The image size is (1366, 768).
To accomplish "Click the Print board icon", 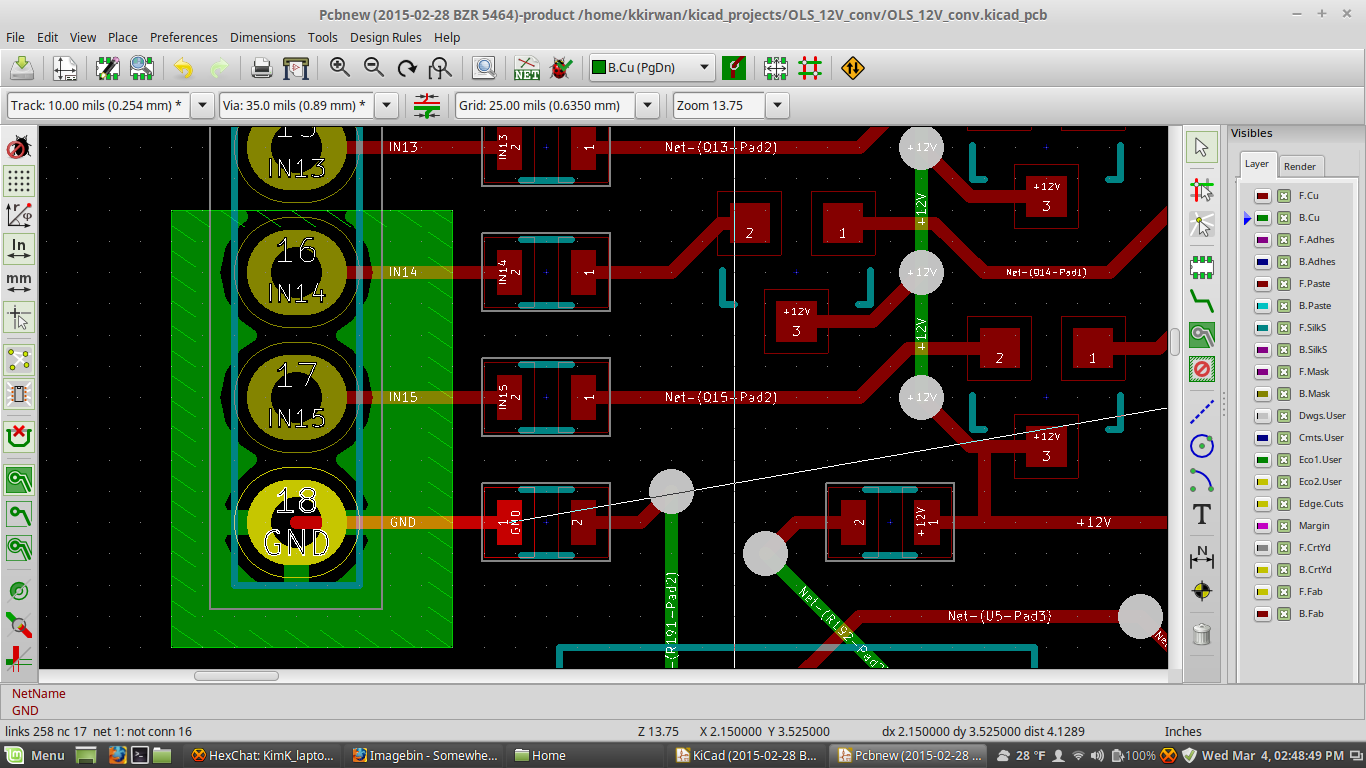I will click(x=261, y=68).
